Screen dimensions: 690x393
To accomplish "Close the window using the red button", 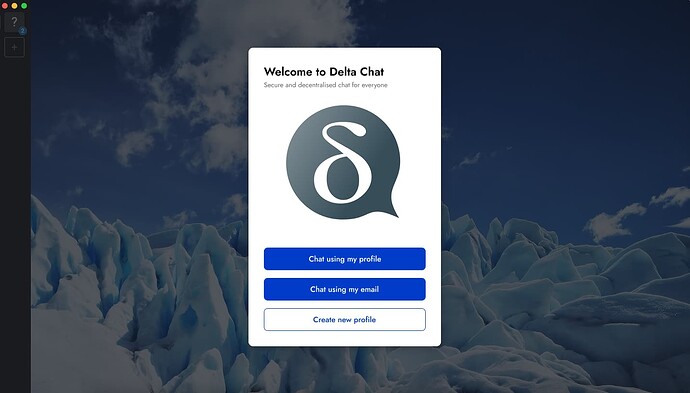I will pos(5,6).
